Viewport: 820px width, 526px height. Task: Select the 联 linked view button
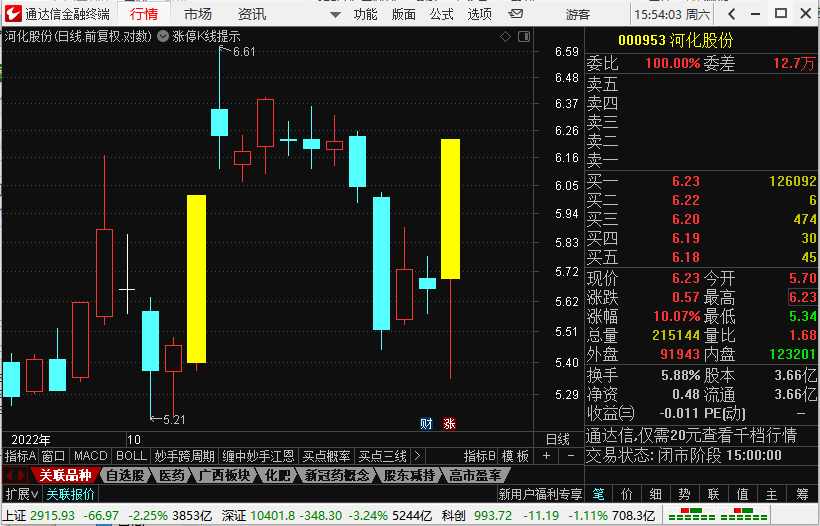click(714, 494)
